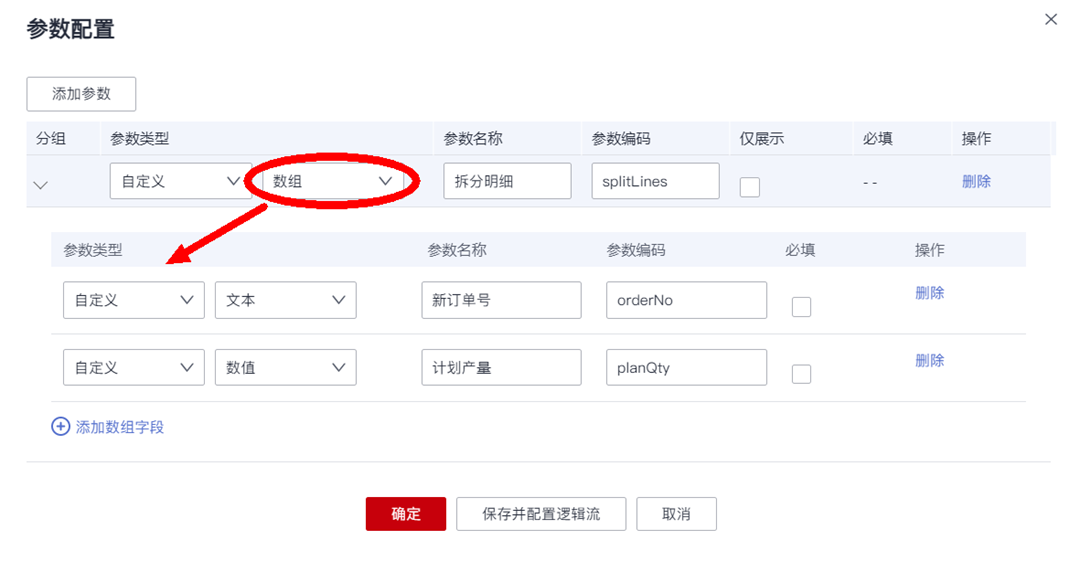Close the 参数配置 dialog with X
Viewport: 1080px width, 561px height.
(1050, 19)
